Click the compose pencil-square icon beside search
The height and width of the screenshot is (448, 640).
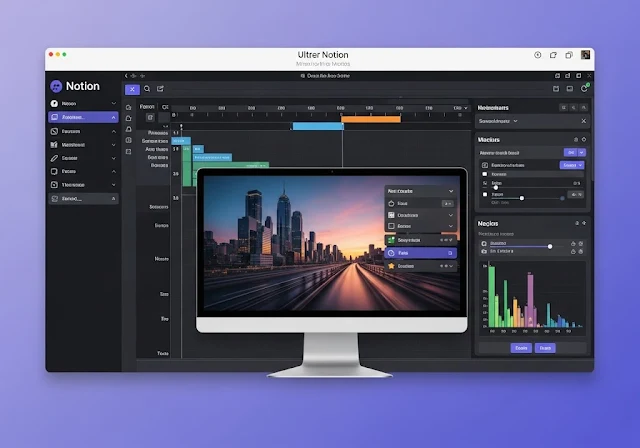pos(160,89)
